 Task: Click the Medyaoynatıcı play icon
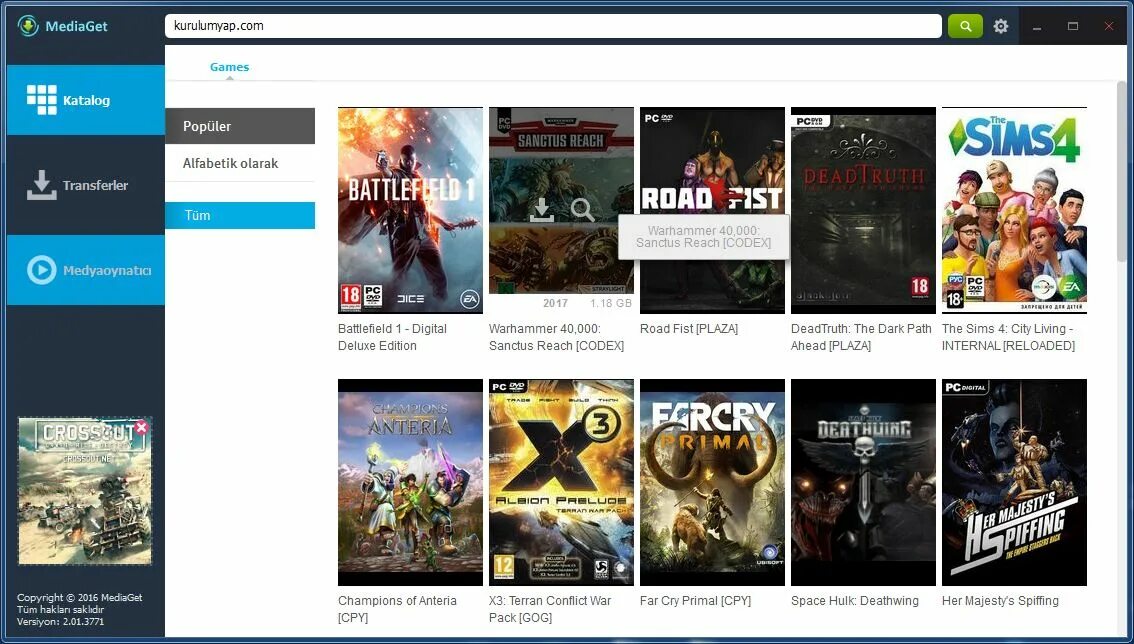click(41, 270)
